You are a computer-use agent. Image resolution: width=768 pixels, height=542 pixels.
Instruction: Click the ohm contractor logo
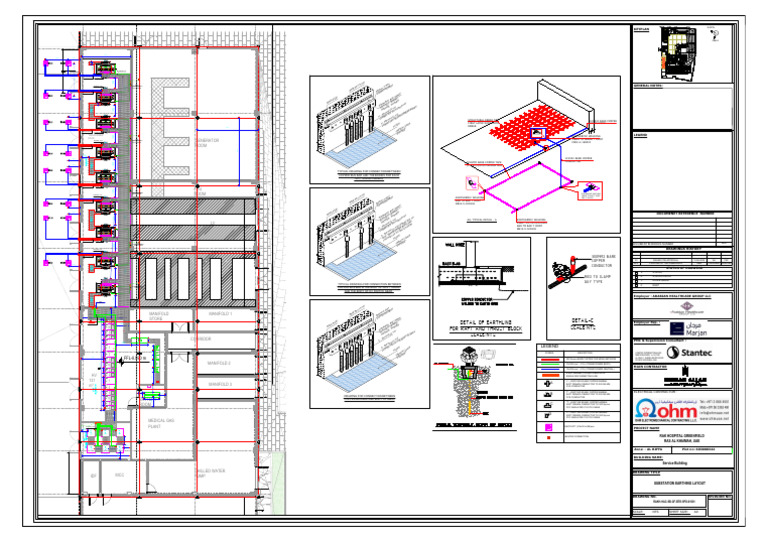click(x=666, y=410)
